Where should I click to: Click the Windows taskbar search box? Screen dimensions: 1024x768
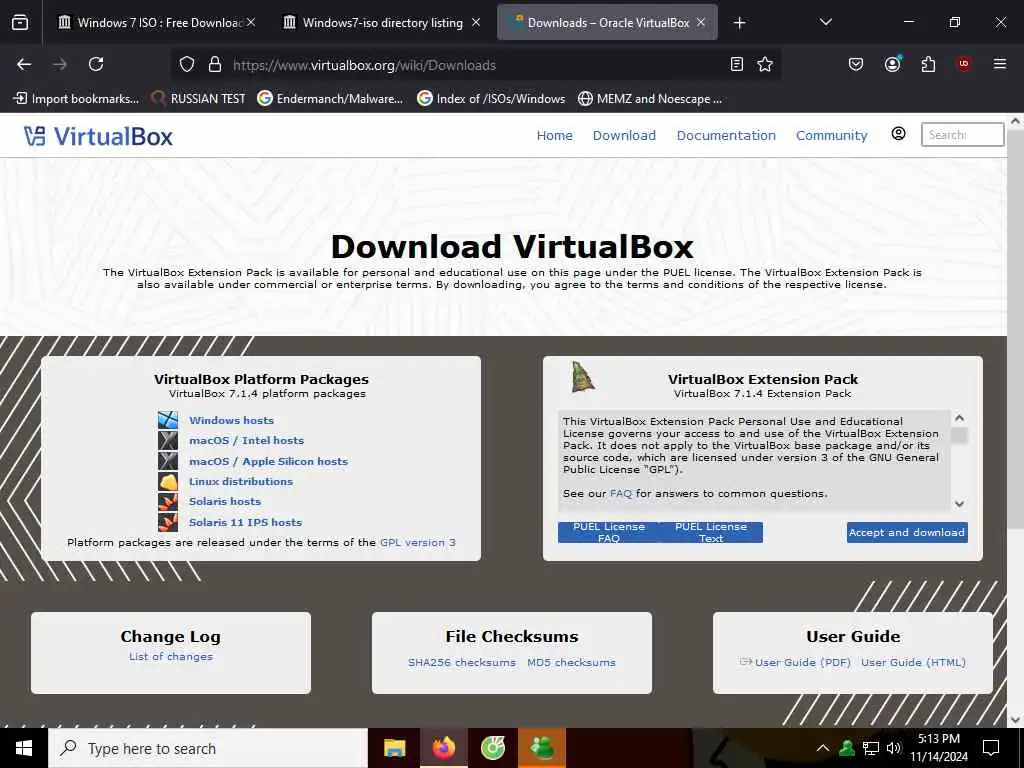208,748
